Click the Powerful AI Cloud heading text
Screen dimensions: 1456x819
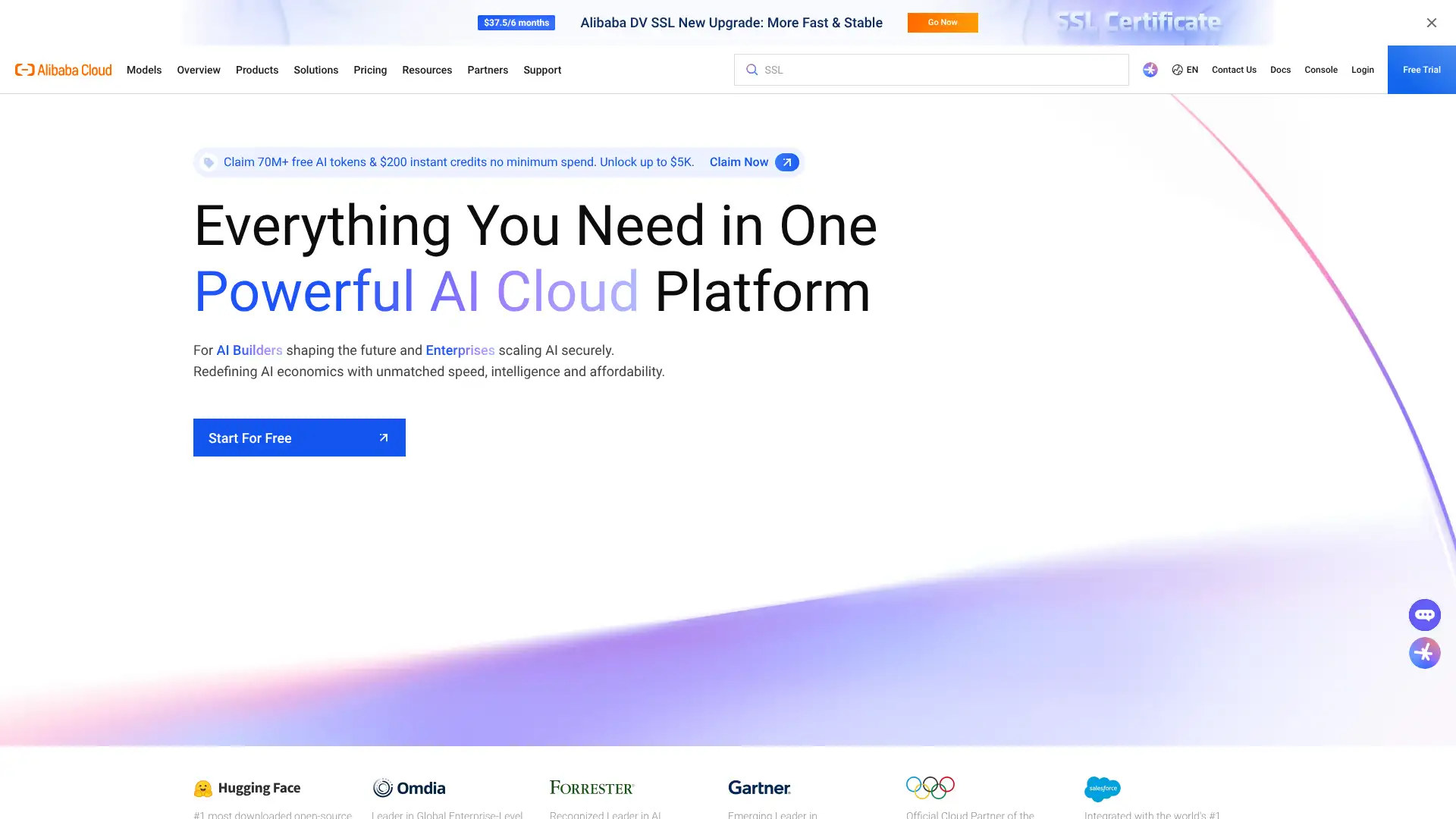click(x=416, y=292)
